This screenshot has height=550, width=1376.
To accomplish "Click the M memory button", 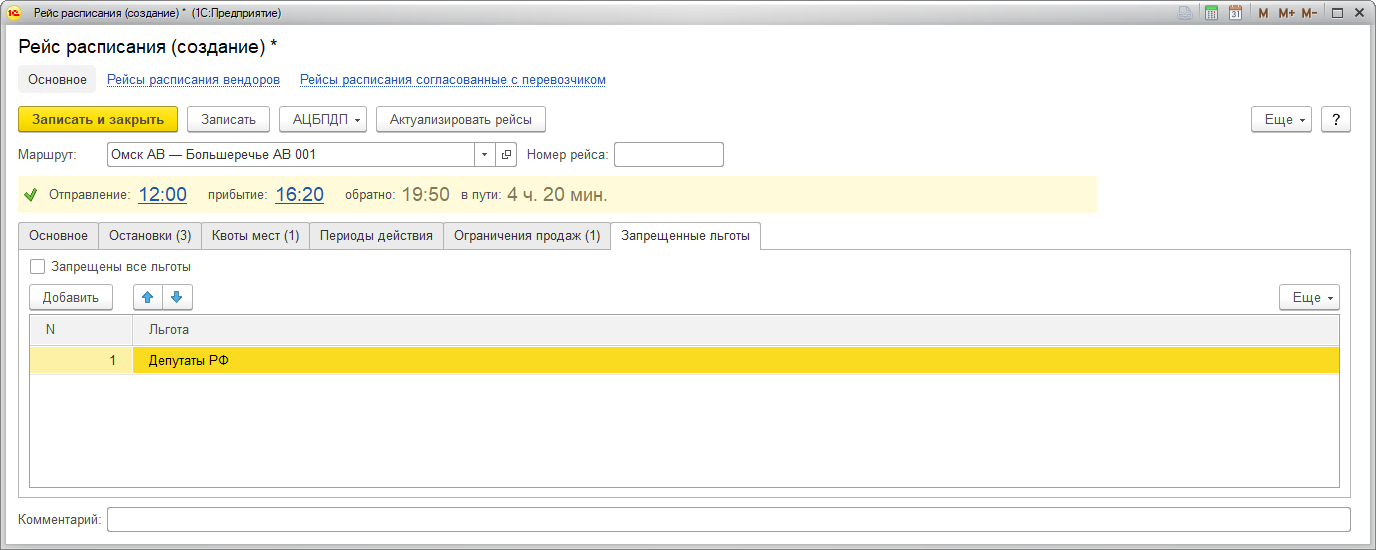I will (1263, 13).
